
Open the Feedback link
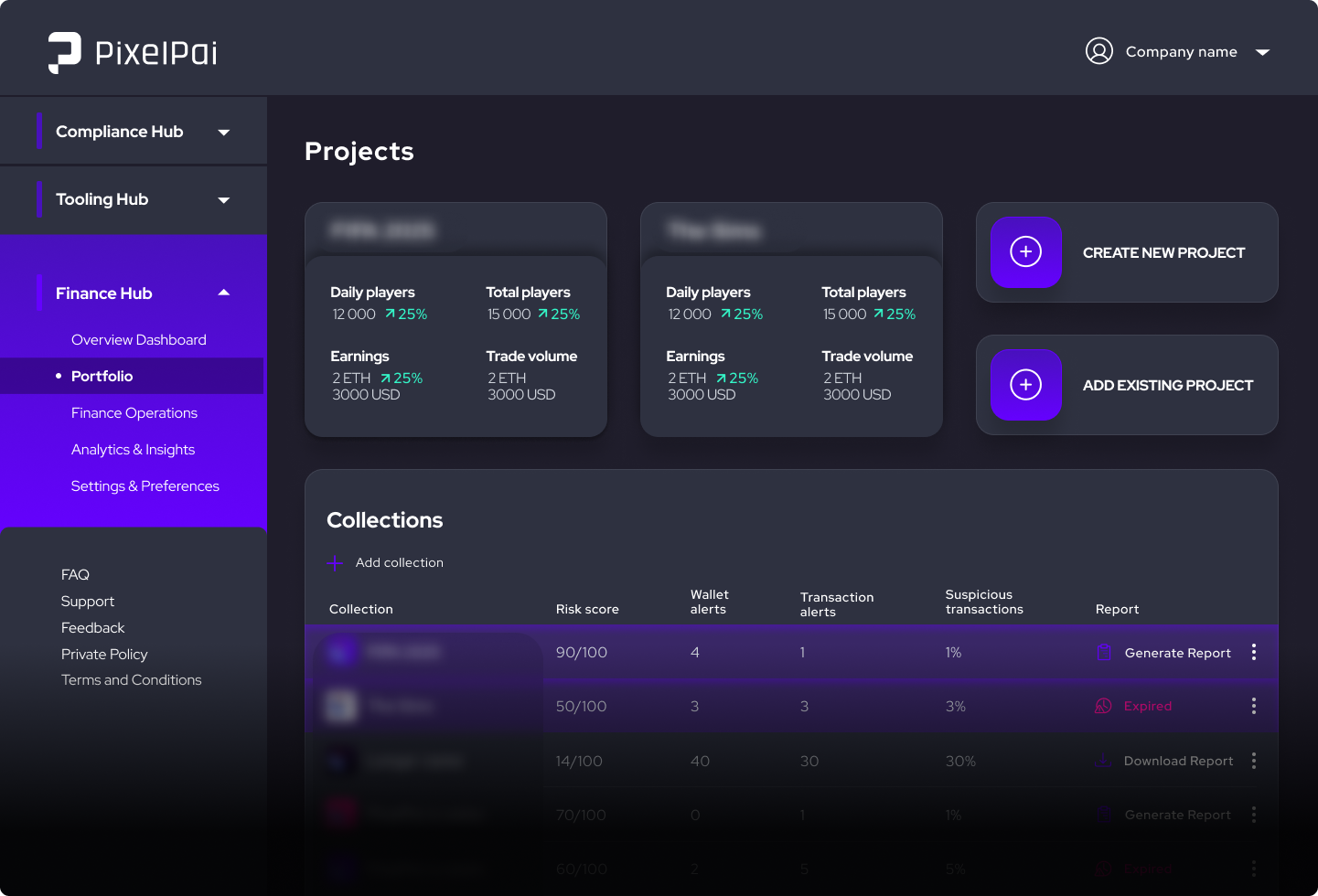[92, 627]
